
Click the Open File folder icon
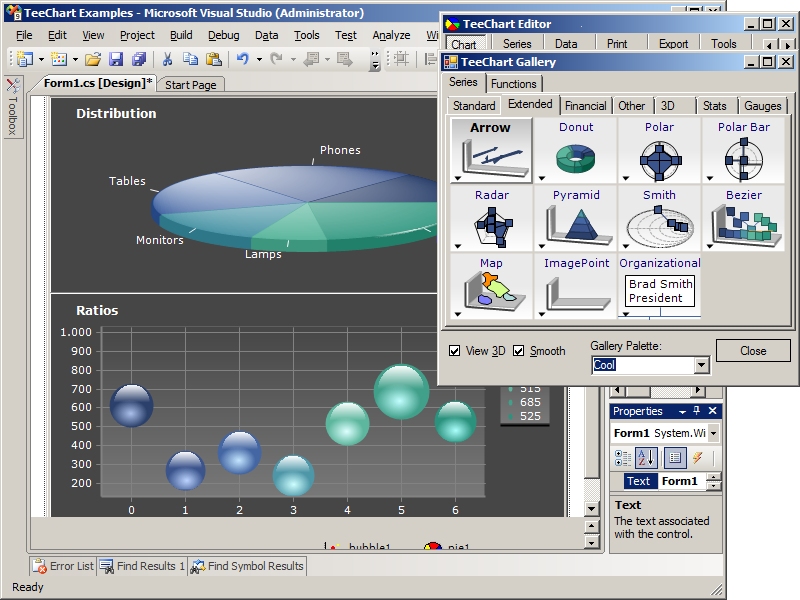click(x=93, y=59)
